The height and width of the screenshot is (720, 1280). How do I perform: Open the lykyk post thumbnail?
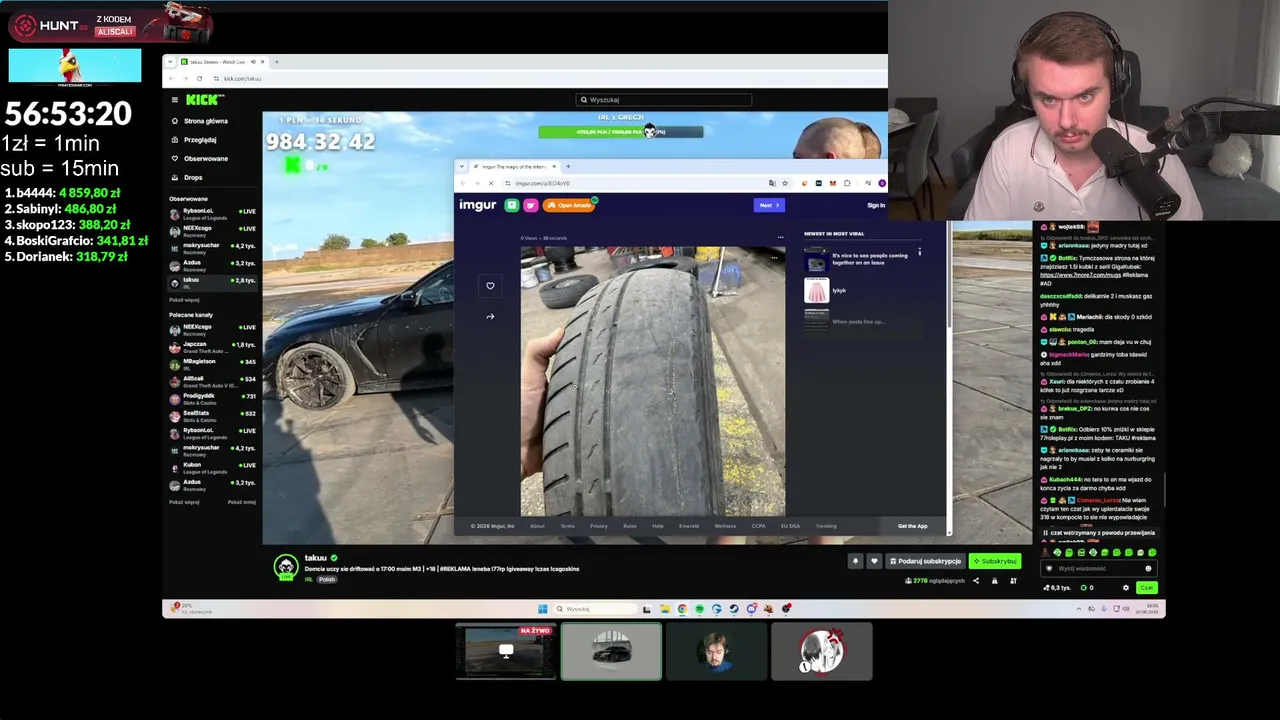(817, 291)
